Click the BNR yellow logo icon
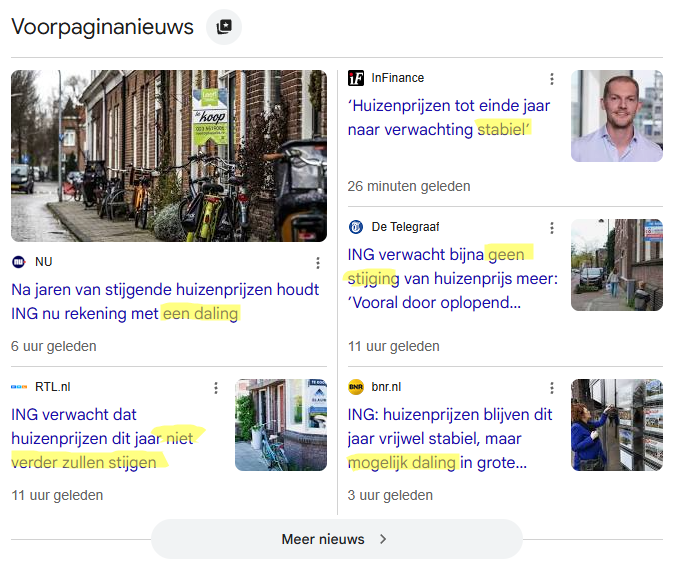 pos(356,387)
